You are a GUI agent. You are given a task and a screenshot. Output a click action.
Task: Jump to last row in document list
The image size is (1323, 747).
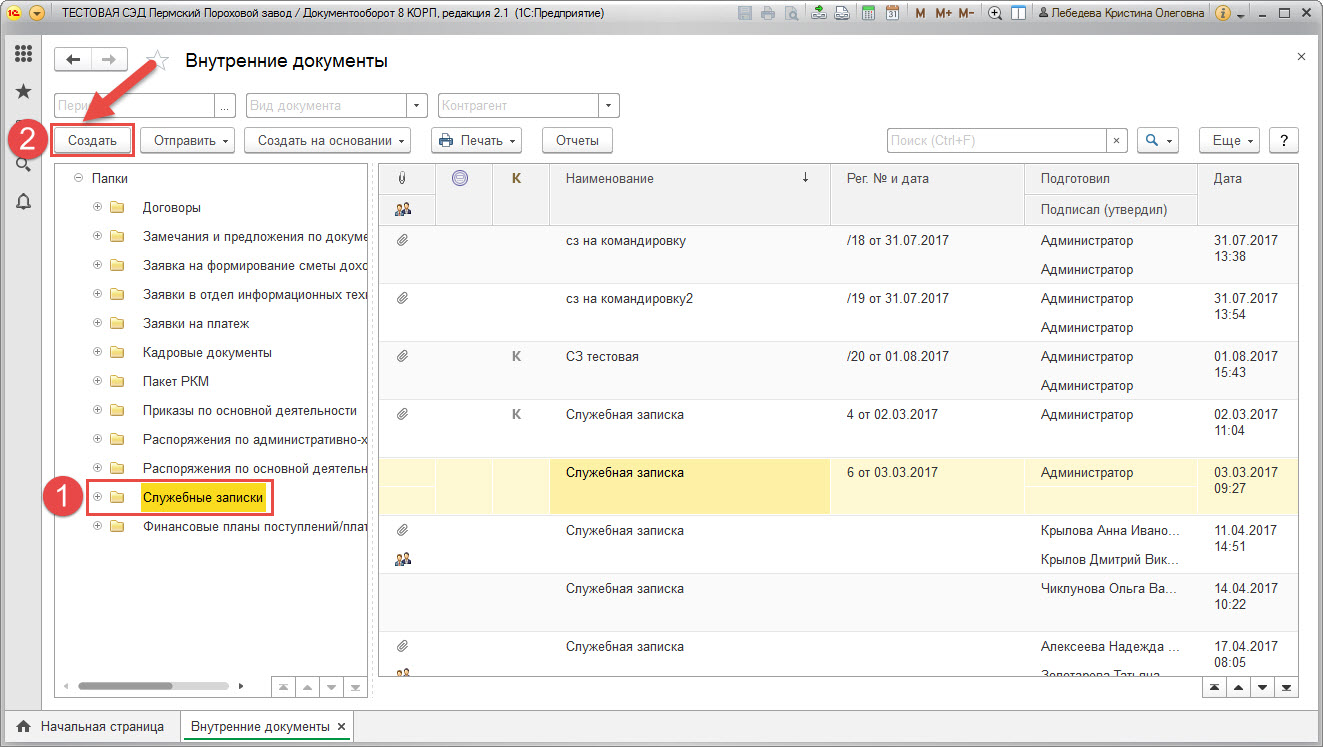1287,687
